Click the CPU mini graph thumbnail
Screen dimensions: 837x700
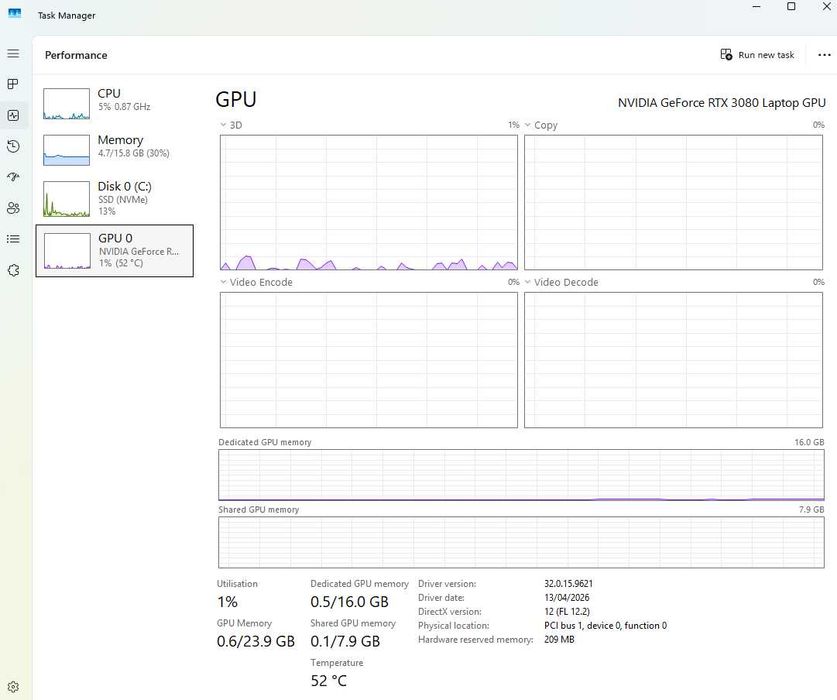pos(66,104)
